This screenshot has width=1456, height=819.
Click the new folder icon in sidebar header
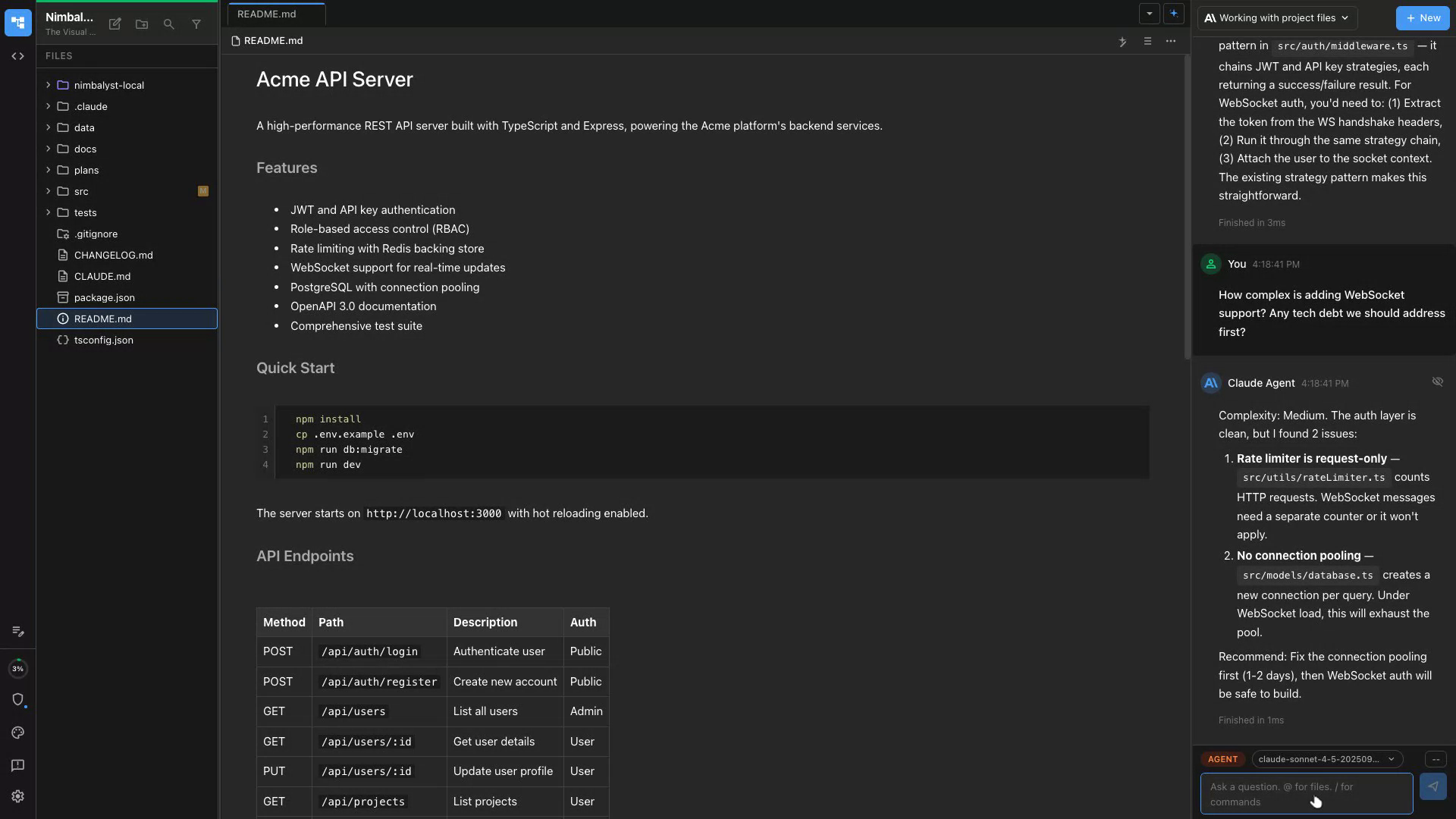tap(142, 24)
